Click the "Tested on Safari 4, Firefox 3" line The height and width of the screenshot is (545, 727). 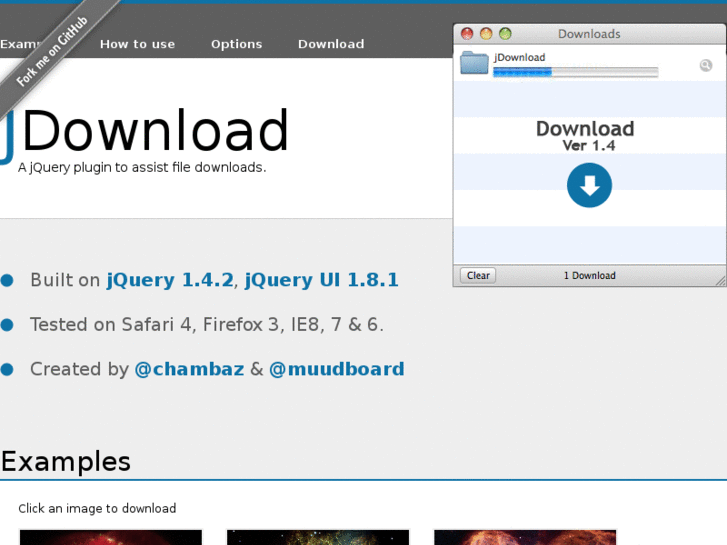pos(207,324)
